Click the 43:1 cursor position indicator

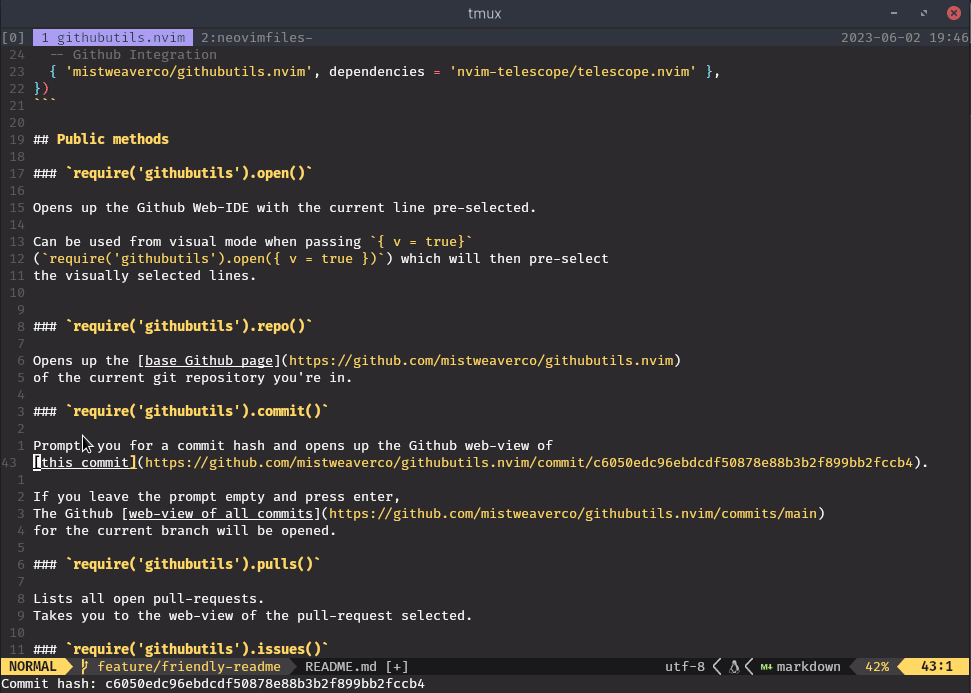pyautogui.click(x=936, y=666)
